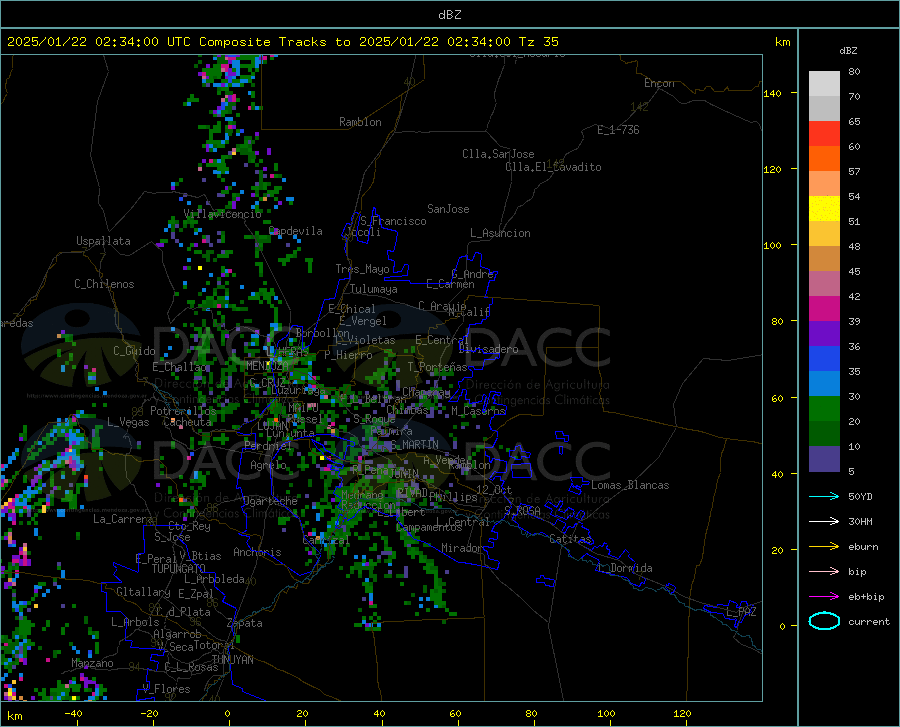Click the purple 10 dBZ legend swatch
The height and width of the screenshot is (727, 900).
824,458
